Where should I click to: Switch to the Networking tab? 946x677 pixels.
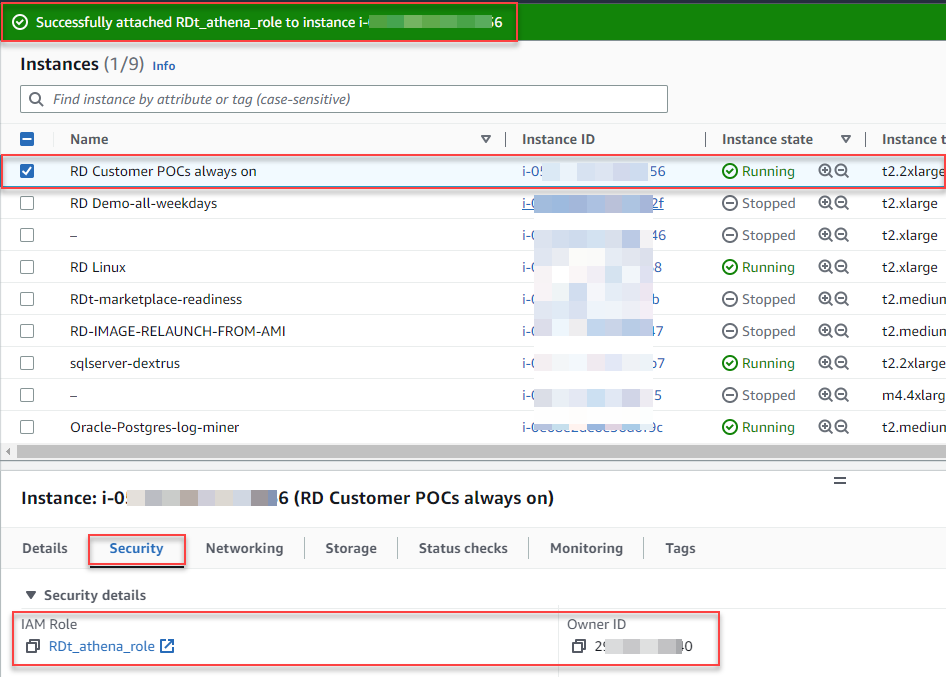pos(244,548)
